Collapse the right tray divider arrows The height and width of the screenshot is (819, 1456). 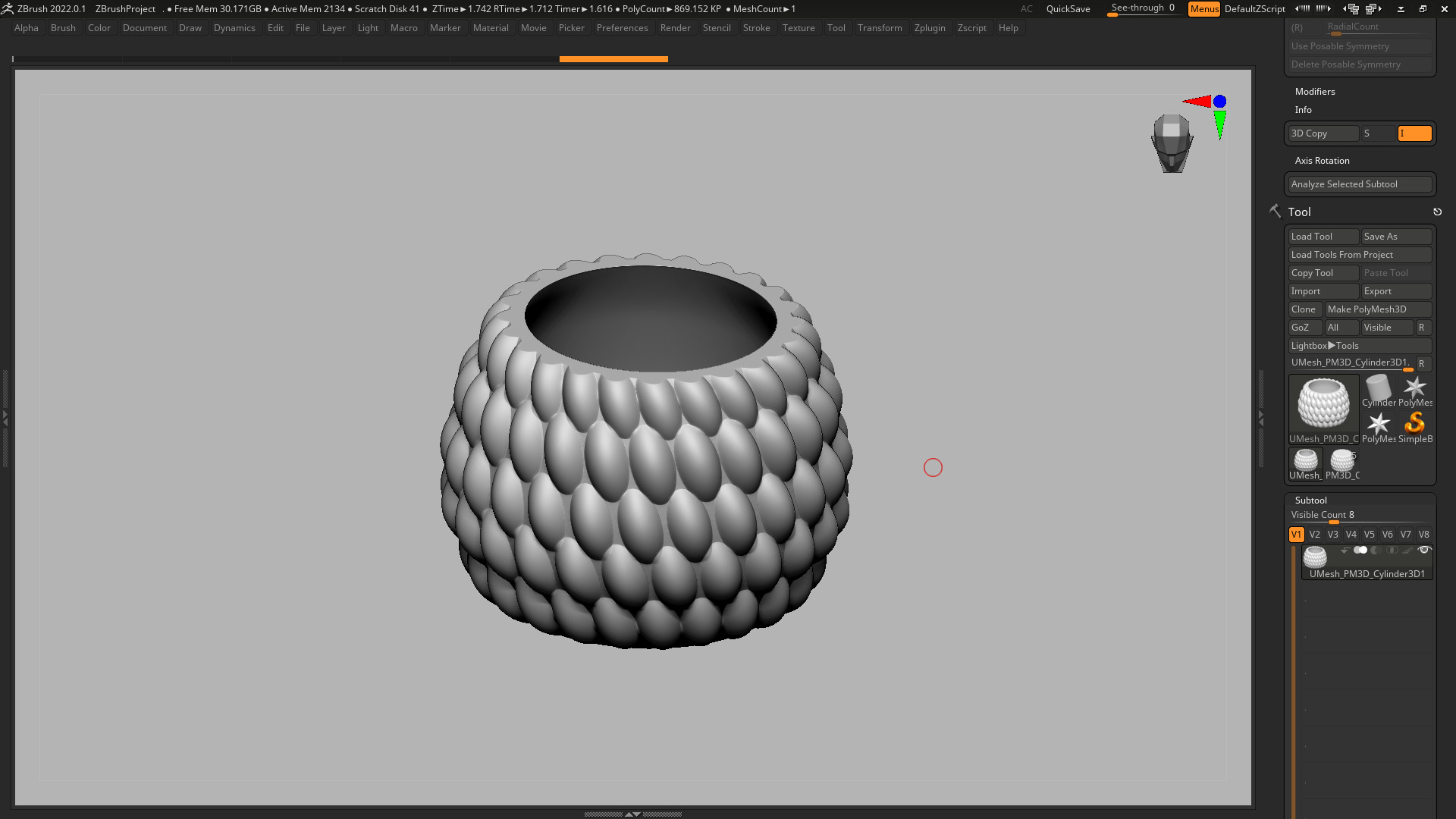point(1261,417)
